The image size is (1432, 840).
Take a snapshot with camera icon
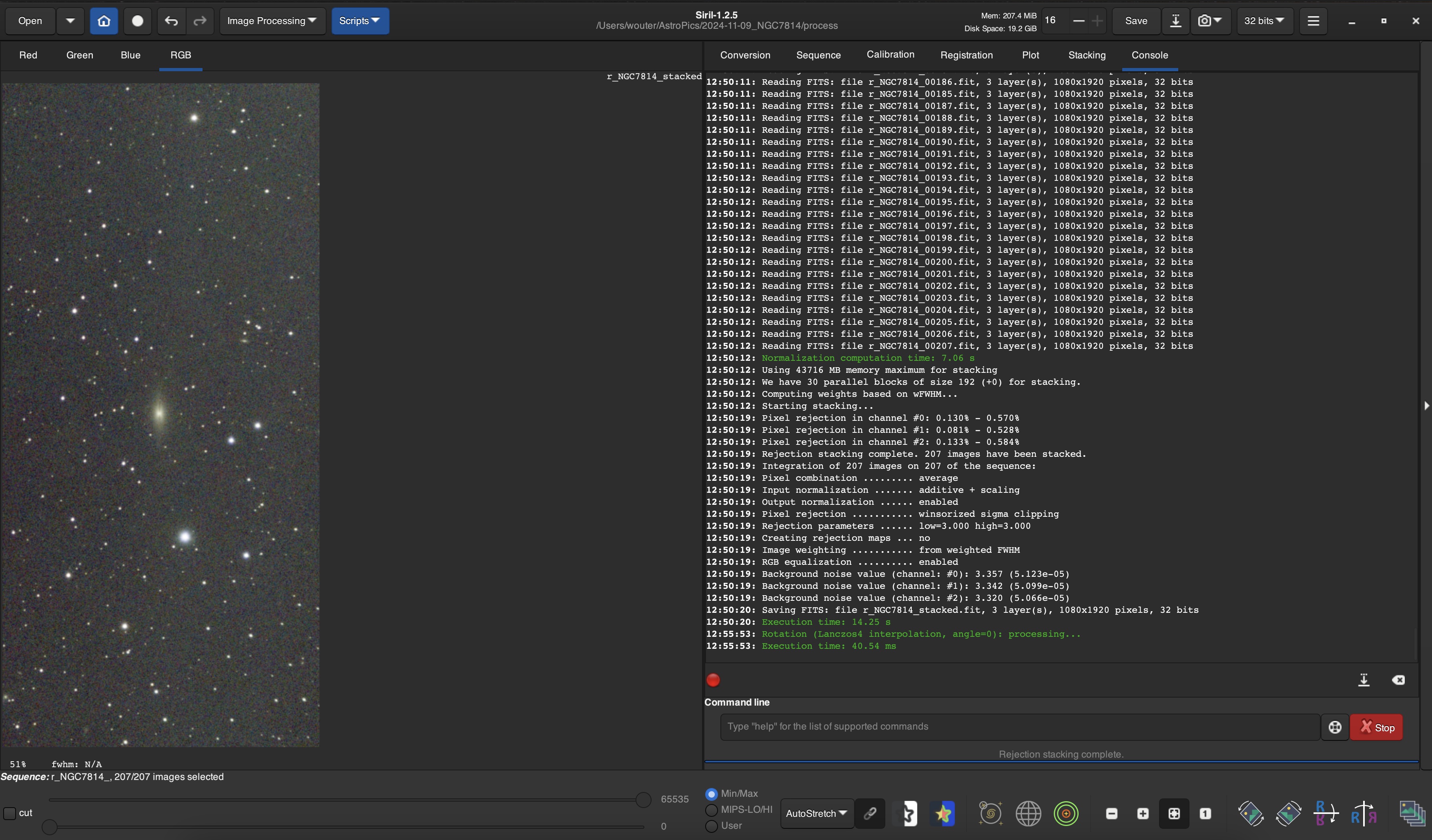click(1204, 21)
